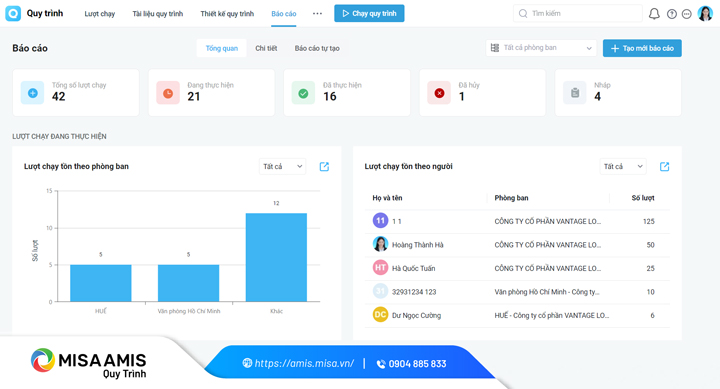Export the department backlog chart
720x389 pixels.
click(x=324, y=166)
